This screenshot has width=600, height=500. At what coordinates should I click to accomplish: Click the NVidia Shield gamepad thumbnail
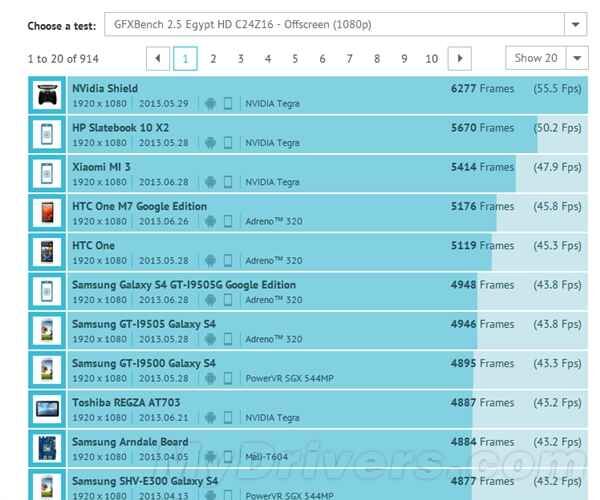click(x=47, y=95)
